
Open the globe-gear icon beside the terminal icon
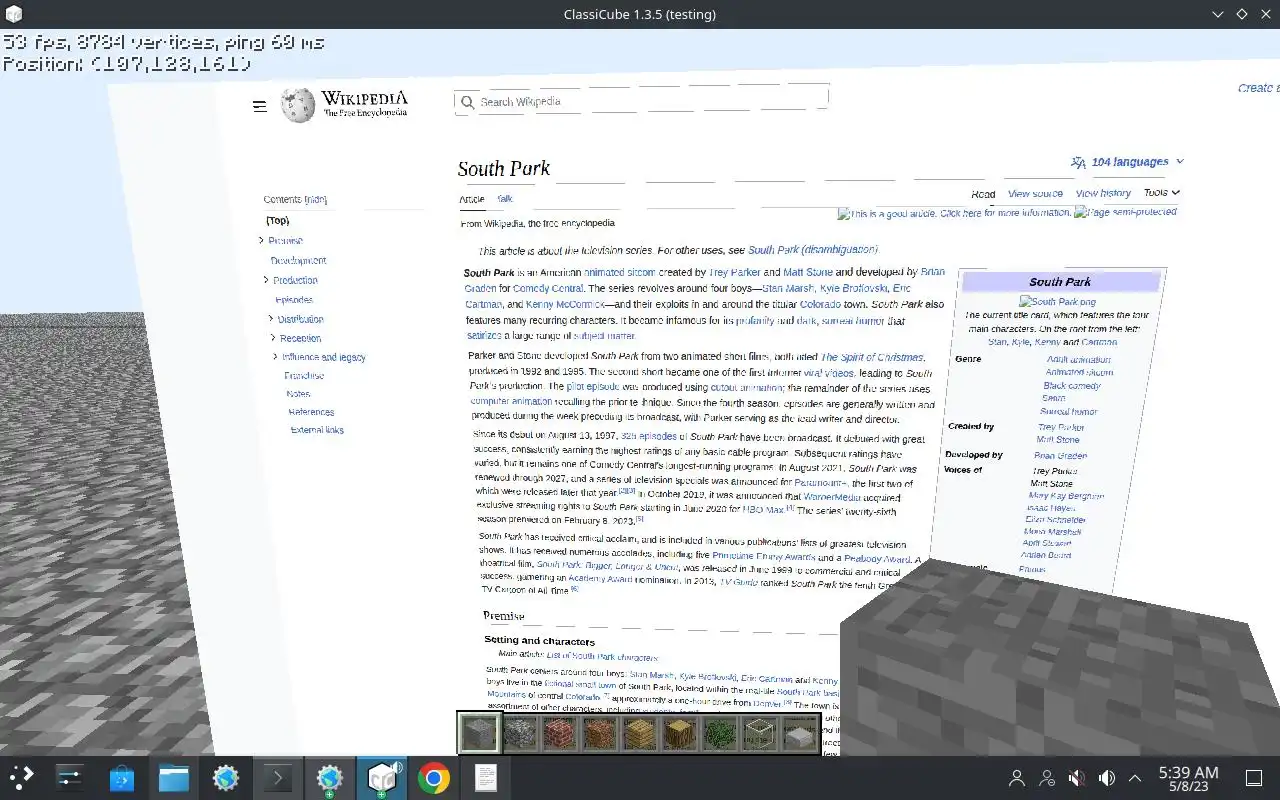330,777
